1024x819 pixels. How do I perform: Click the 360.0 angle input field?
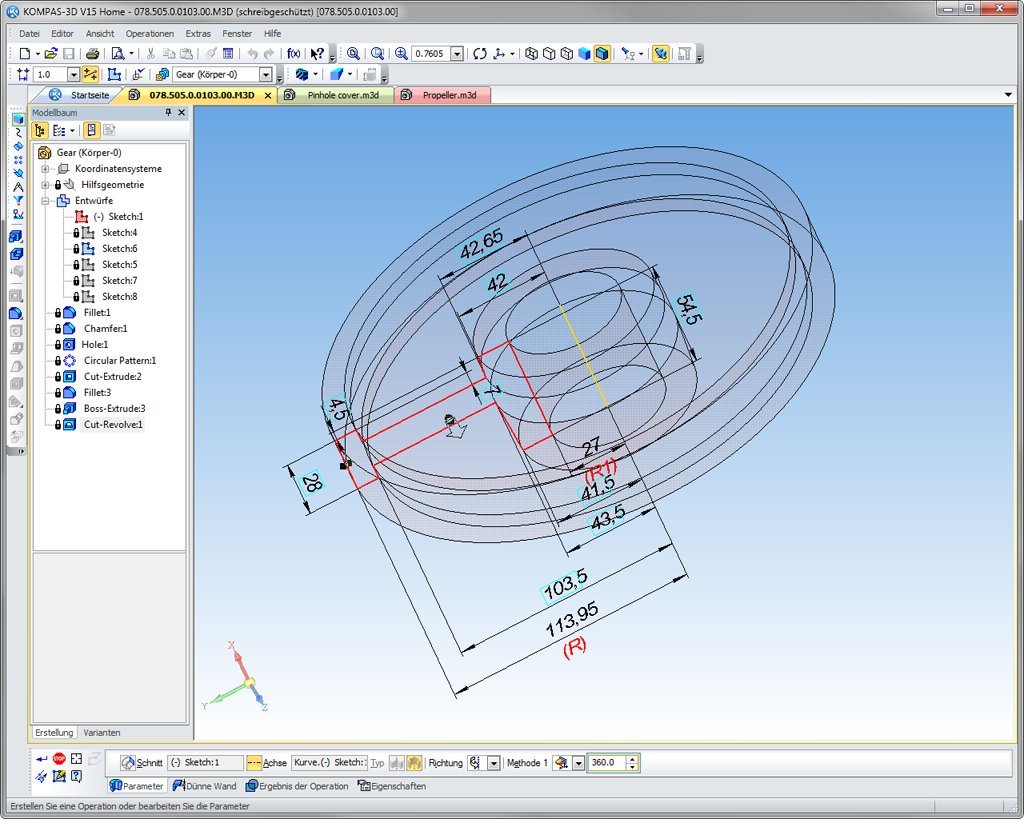click(607, 763)
